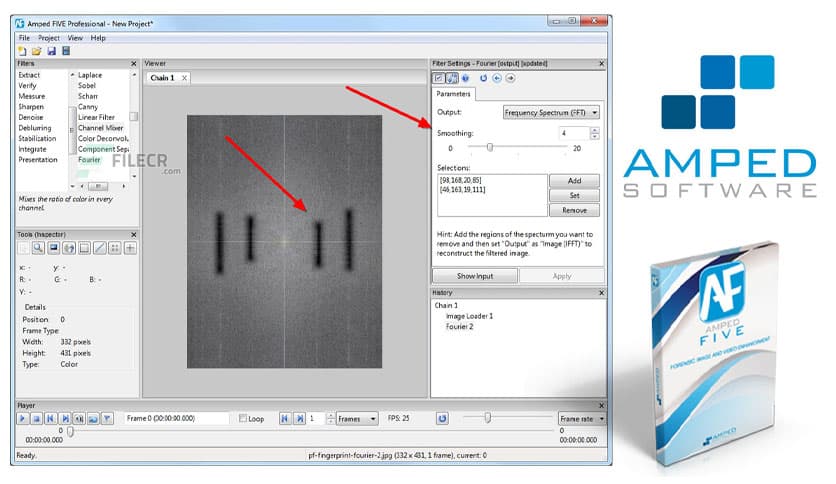This screenshot has width=836, height=484.
Task: Click the next filter right-arrow icon
Action: click(x=511, y=78)
